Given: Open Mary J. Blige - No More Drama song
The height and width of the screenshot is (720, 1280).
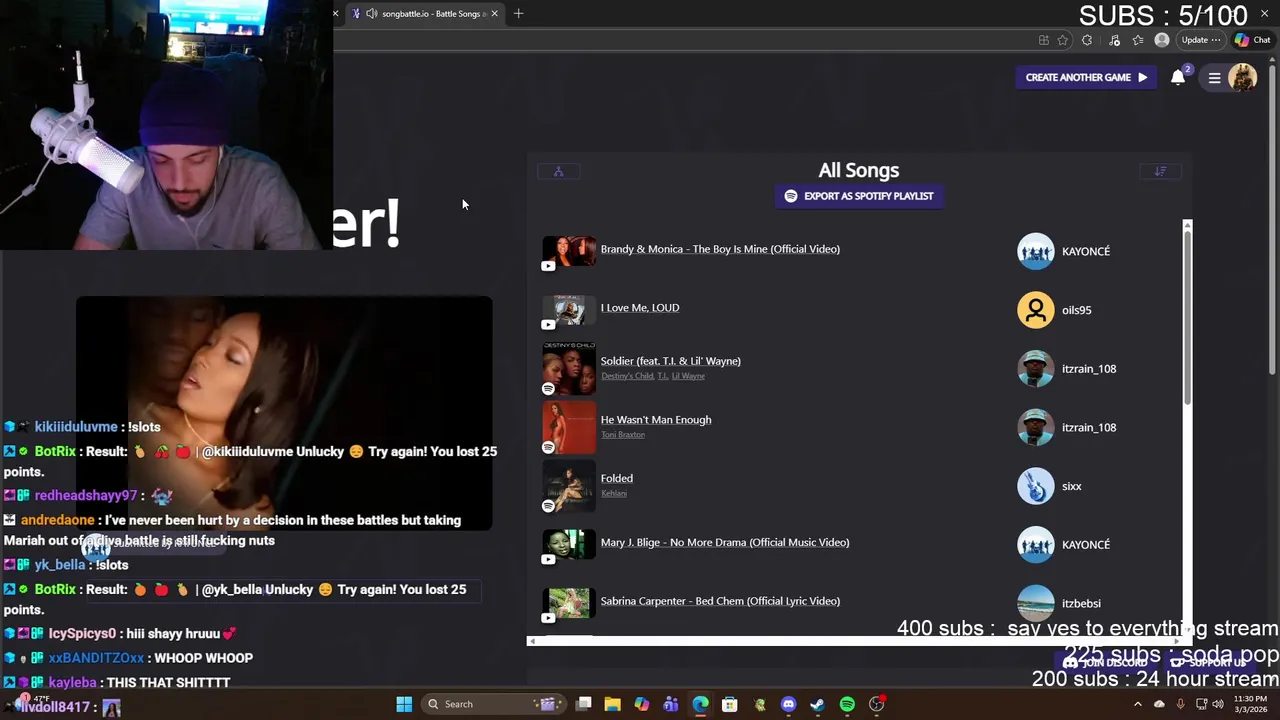Looking at the screenshot, I should [x=725, y=542].
